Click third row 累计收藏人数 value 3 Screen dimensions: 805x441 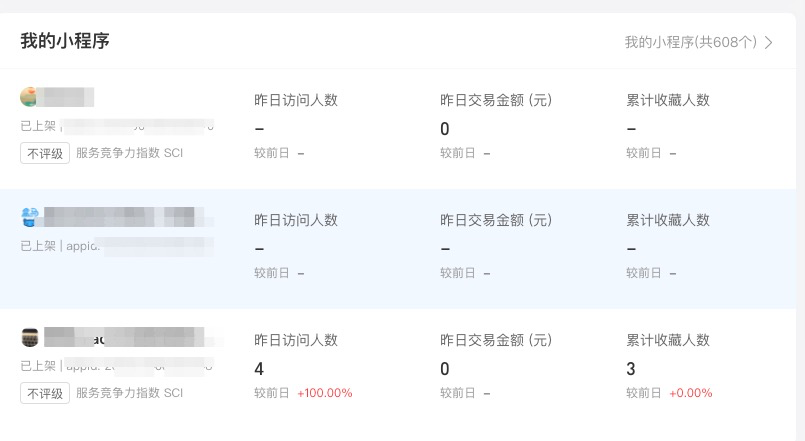631,369
